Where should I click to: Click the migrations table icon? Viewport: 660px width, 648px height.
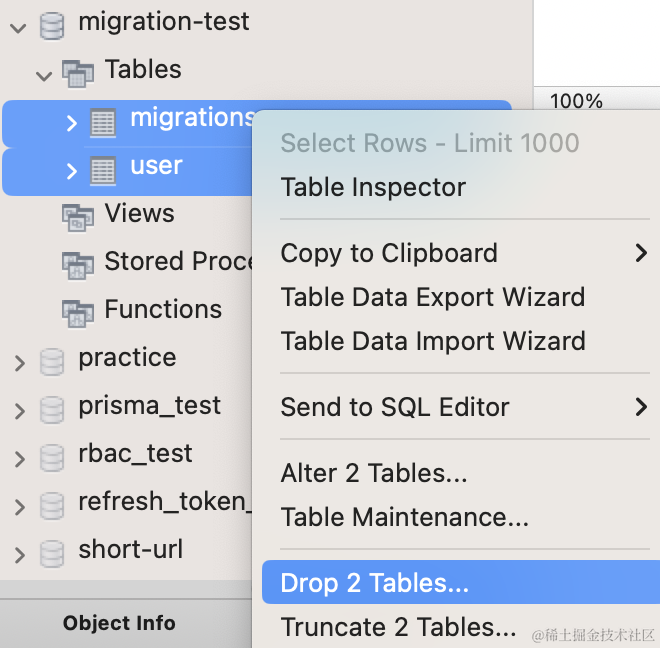coord(103,122)
